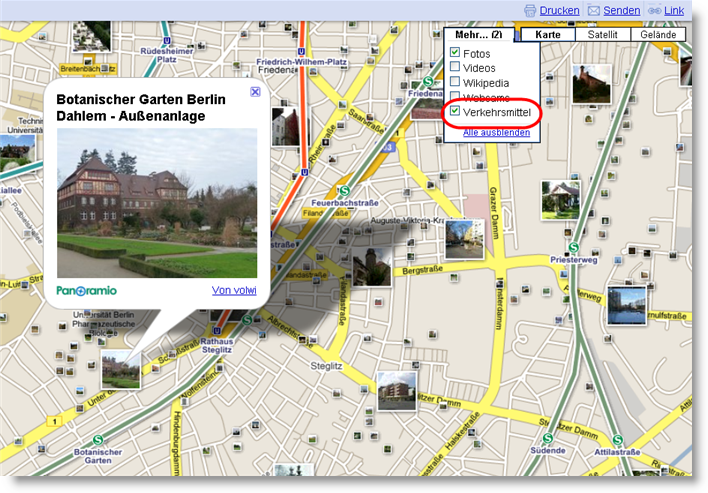
Task: Open the large Botanischer Garten photo
Action: click(x=157, y=203)
